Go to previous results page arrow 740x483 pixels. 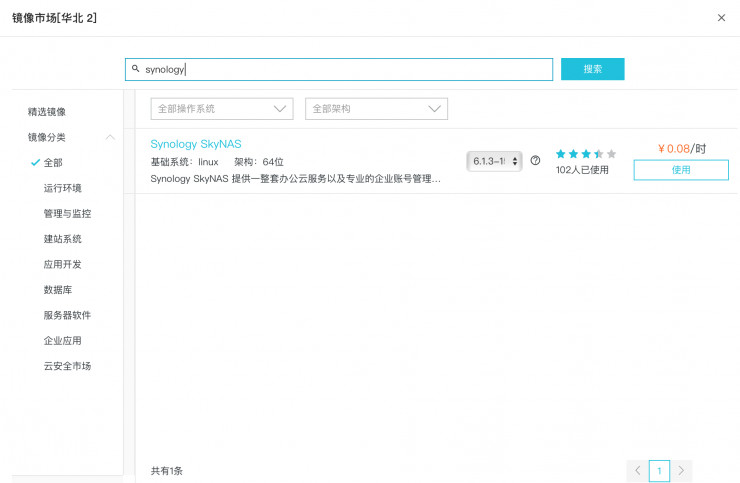638,470
